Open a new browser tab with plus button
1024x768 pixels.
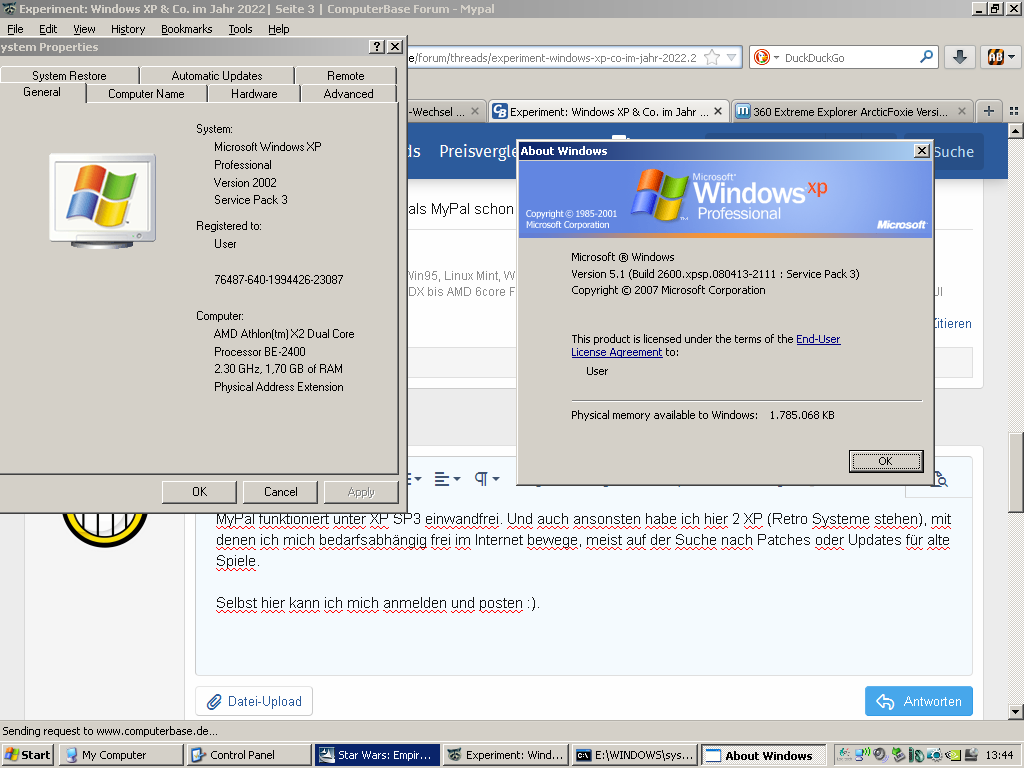989,111
